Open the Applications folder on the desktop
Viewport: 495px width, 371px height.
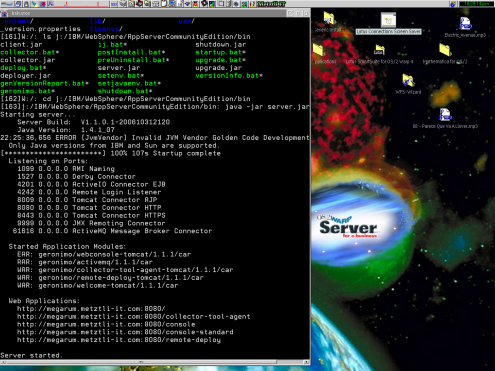tap(318, 50)
